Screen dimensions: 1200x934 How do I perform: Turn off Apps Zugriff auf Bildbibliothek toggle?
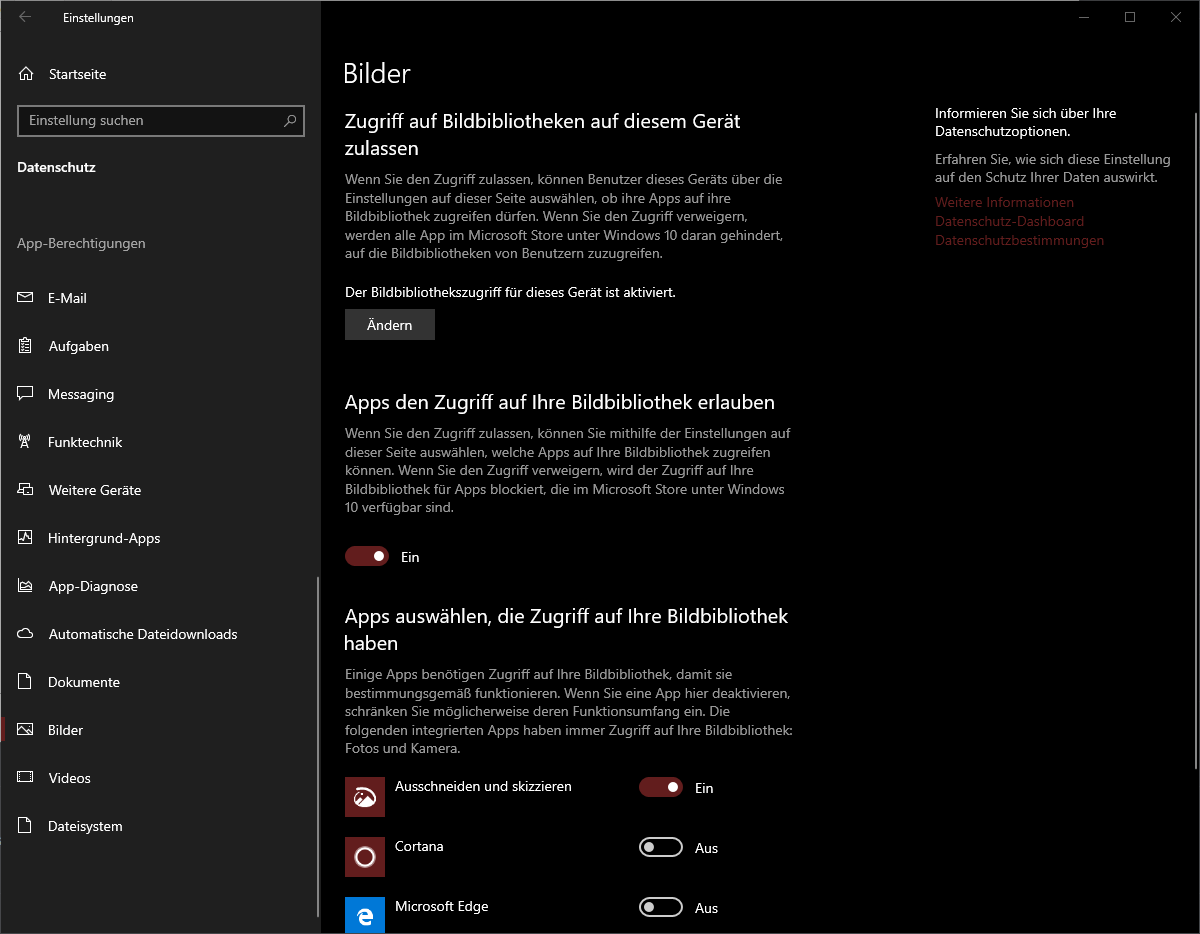[367, 556]
